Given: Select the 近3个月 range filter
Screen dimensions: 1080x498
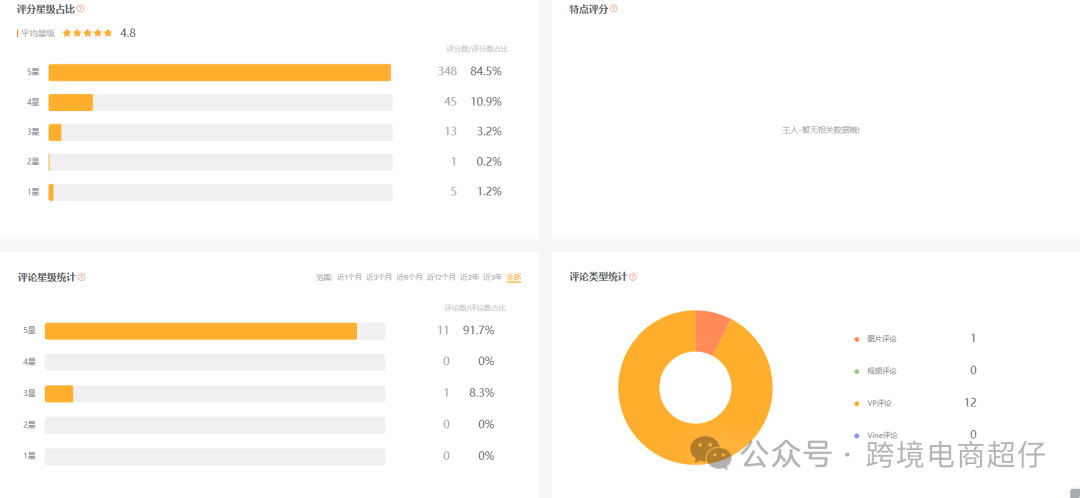Looking at the screenshot, I should 379,278.
